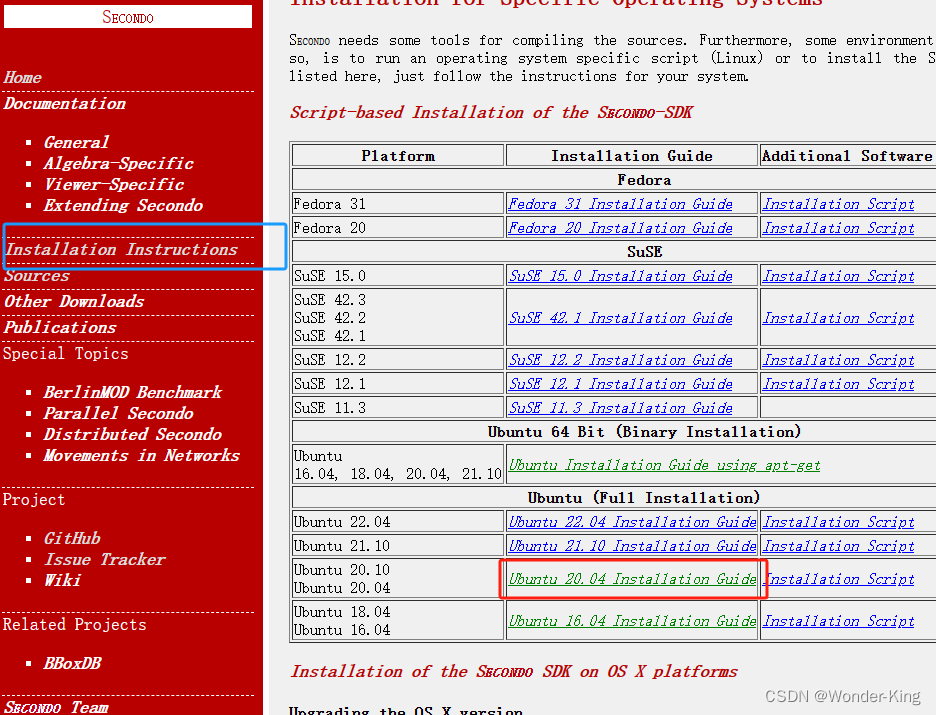The width and height of the screenshot is (936, 715).
Task: Download Installation Script for Ubuntu 16.04 row
Action: click(839, 621)
